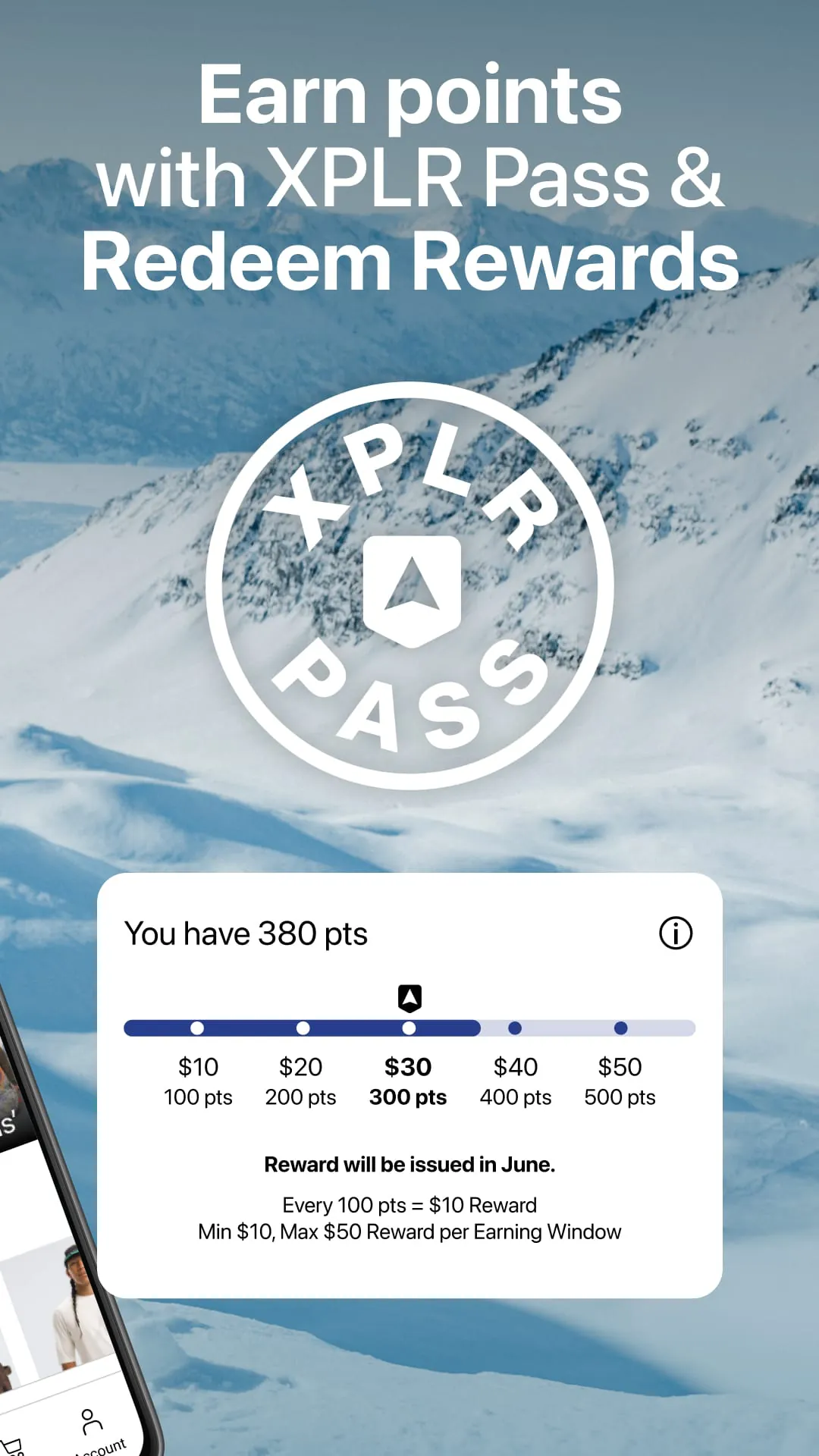Tap the info icon beside points balance
This screenshot has height=1456, width=819.
click(x=675, y=933)
